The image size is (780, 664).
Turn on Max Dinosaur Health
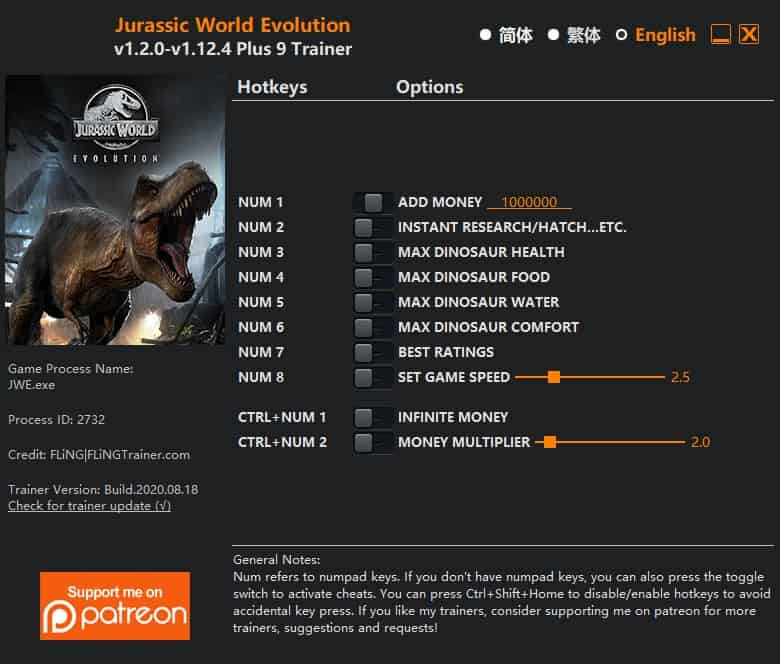coord(373,253)
